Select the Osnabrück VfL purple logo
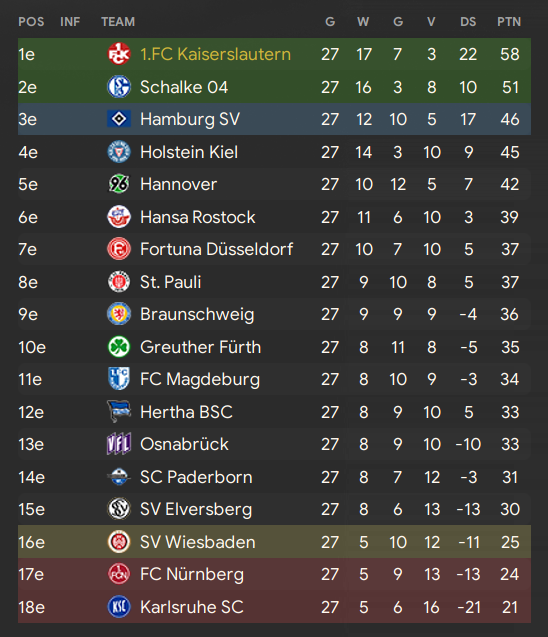 click(x=119, y=444)
